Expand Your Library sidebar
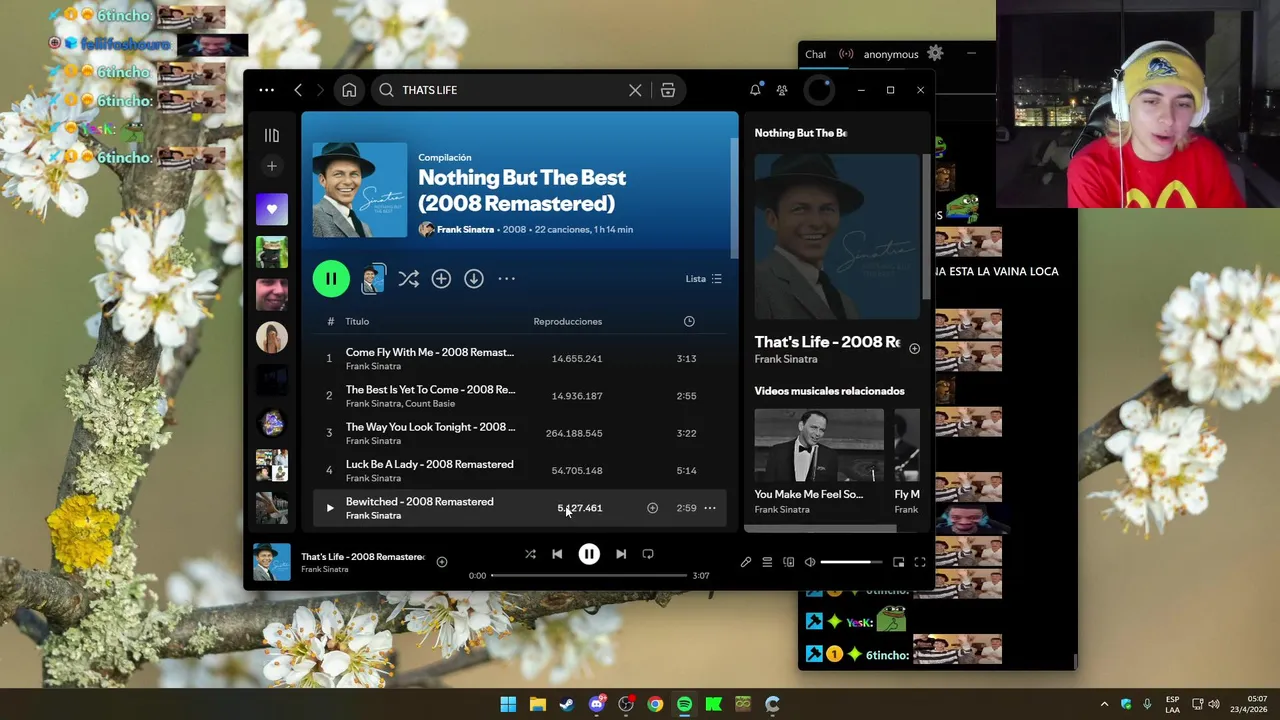Image resolution: width=1280 pixels, height=720 pixels. [x=271, y=135]
